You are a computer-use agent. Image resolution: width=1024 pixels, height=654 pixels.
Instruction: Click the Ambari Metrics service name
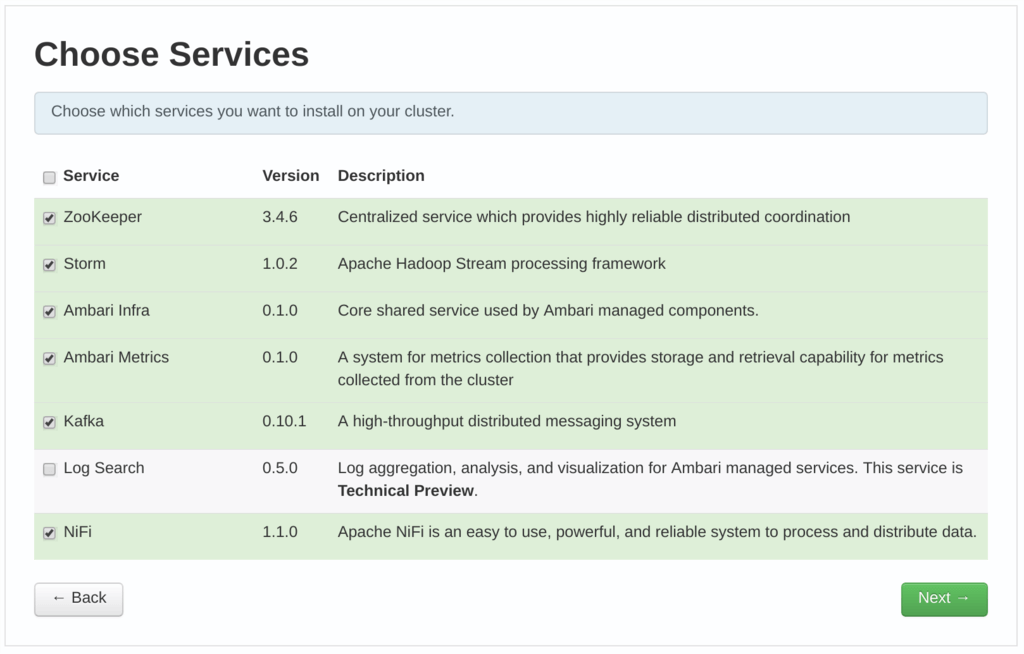[x=116, y=357]
